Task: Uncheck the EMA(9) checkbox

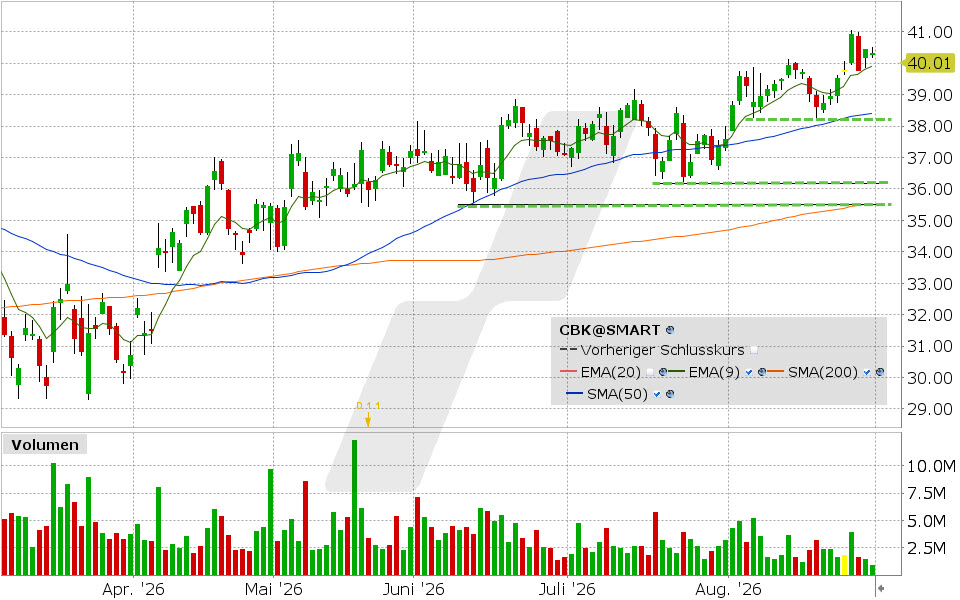Action: click(x=749, y=372)
